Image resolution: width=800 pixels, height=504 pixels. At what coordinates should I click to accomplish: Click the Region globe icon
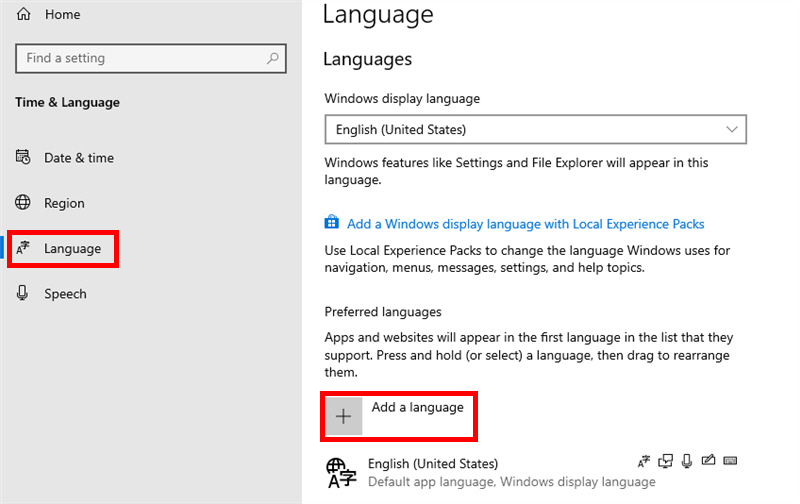point(24,203)
